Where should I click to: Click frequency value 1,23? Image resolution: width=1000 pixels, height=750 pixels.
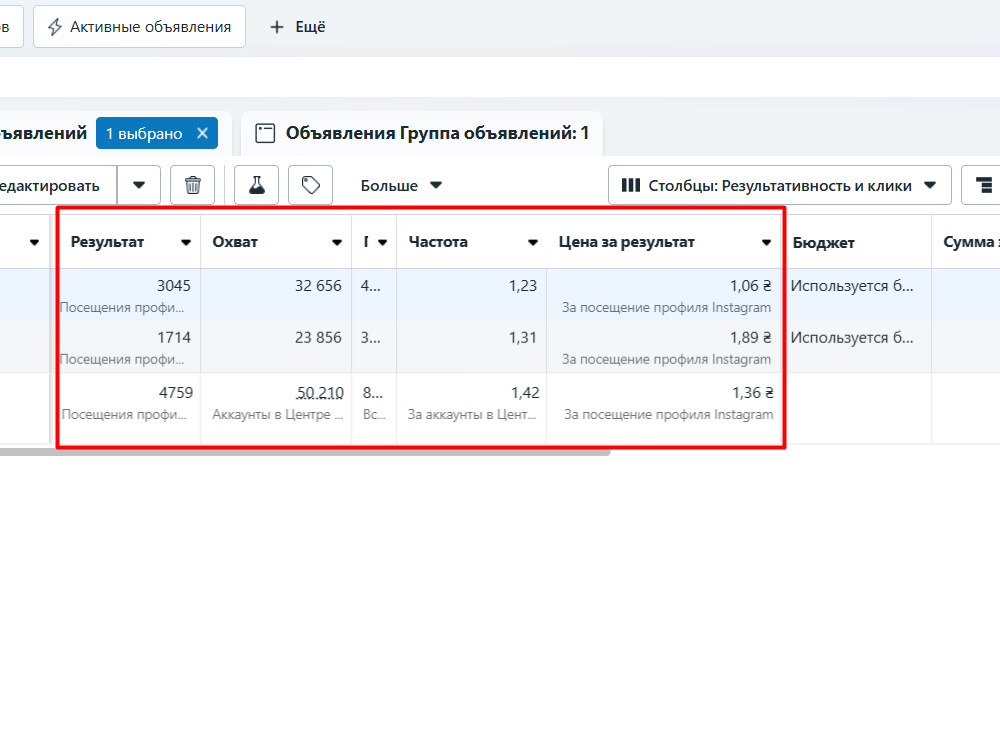pos(523,286)
